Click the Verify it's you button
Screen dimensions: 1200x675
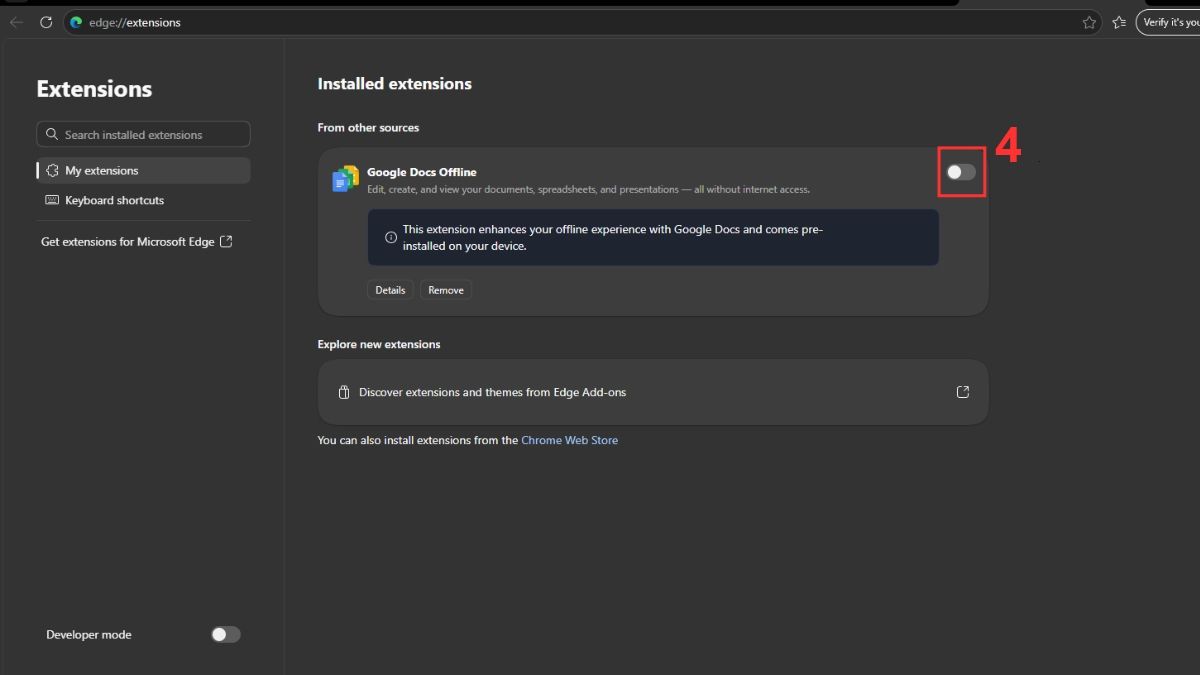[x=1168, y=22]
